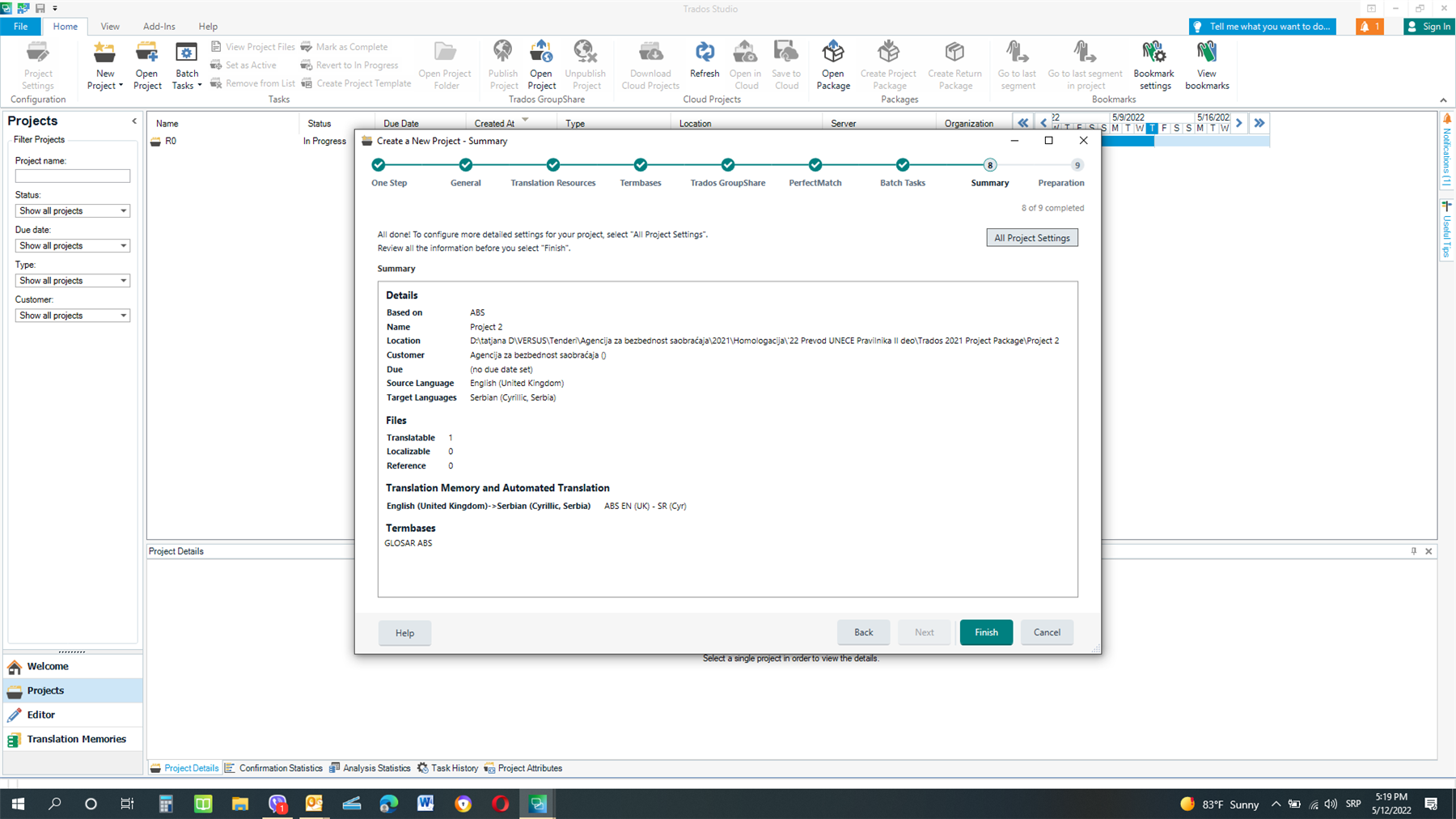The width and height of the screenshot is (1456, 819).
Task: Switch to Confirmation Statistics tab
Action: [273, 768]
